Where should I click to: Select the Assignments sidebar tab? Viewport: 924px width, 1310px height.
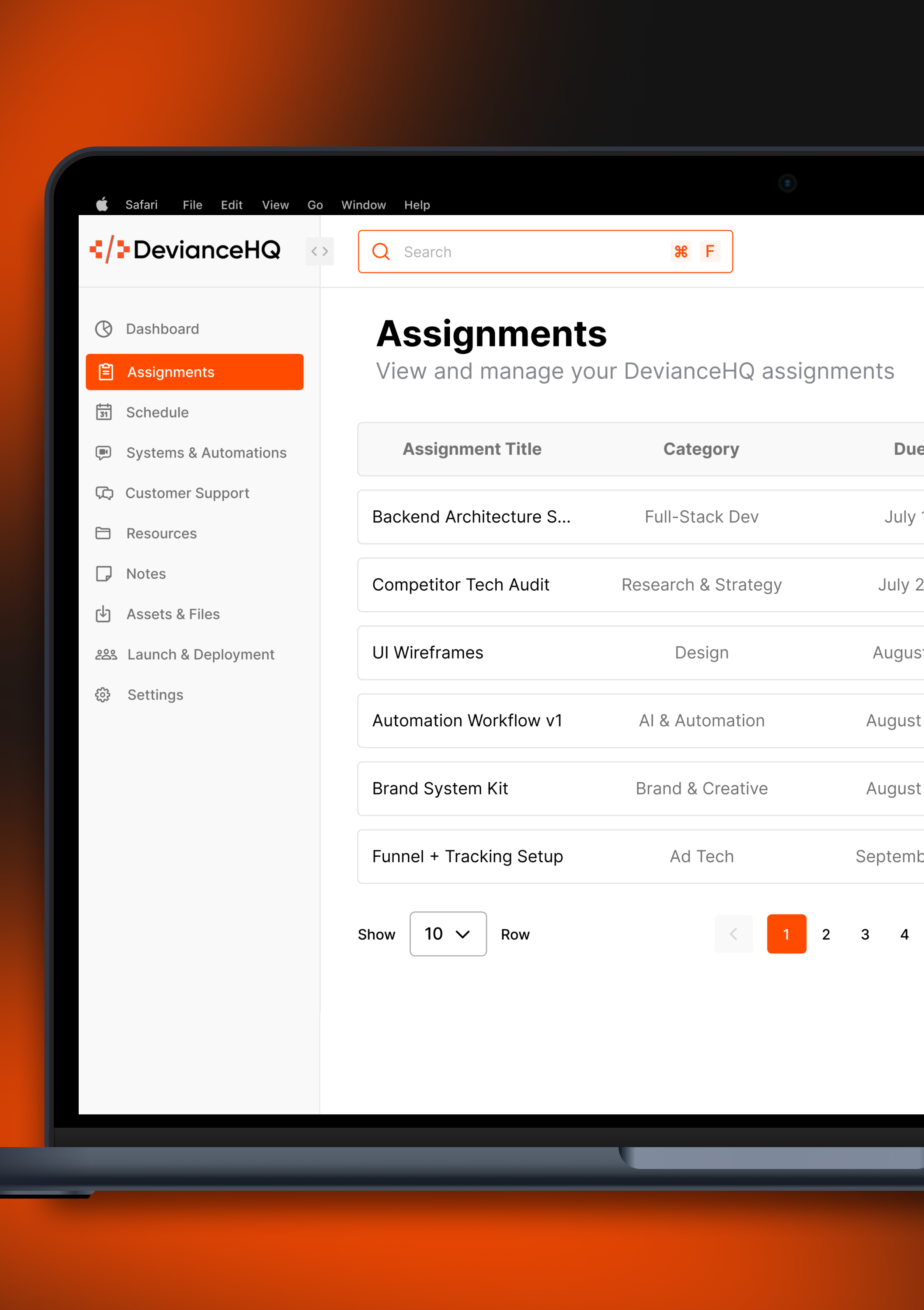tap(194, 372)
